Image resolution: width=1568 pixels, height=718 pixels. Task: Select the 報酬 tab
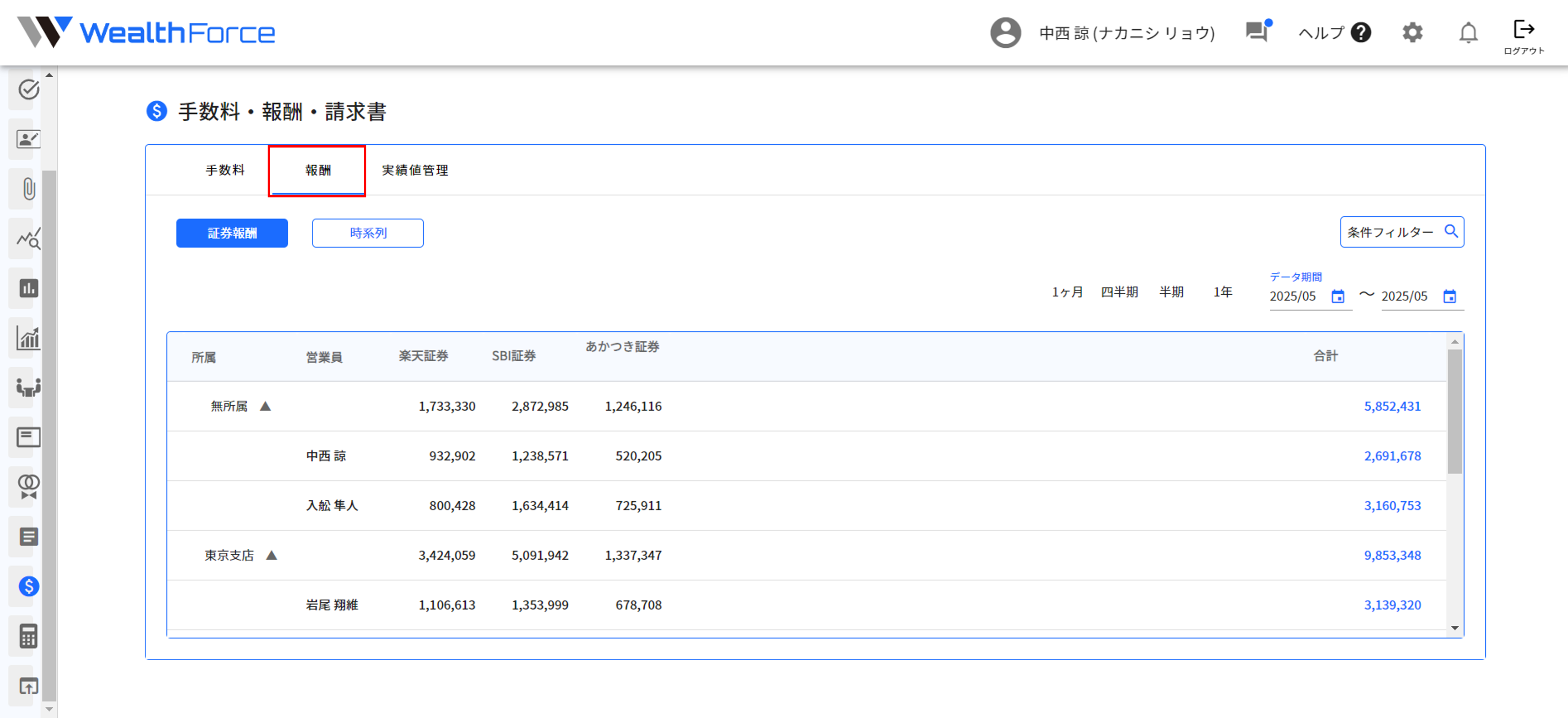click(318, 170)
